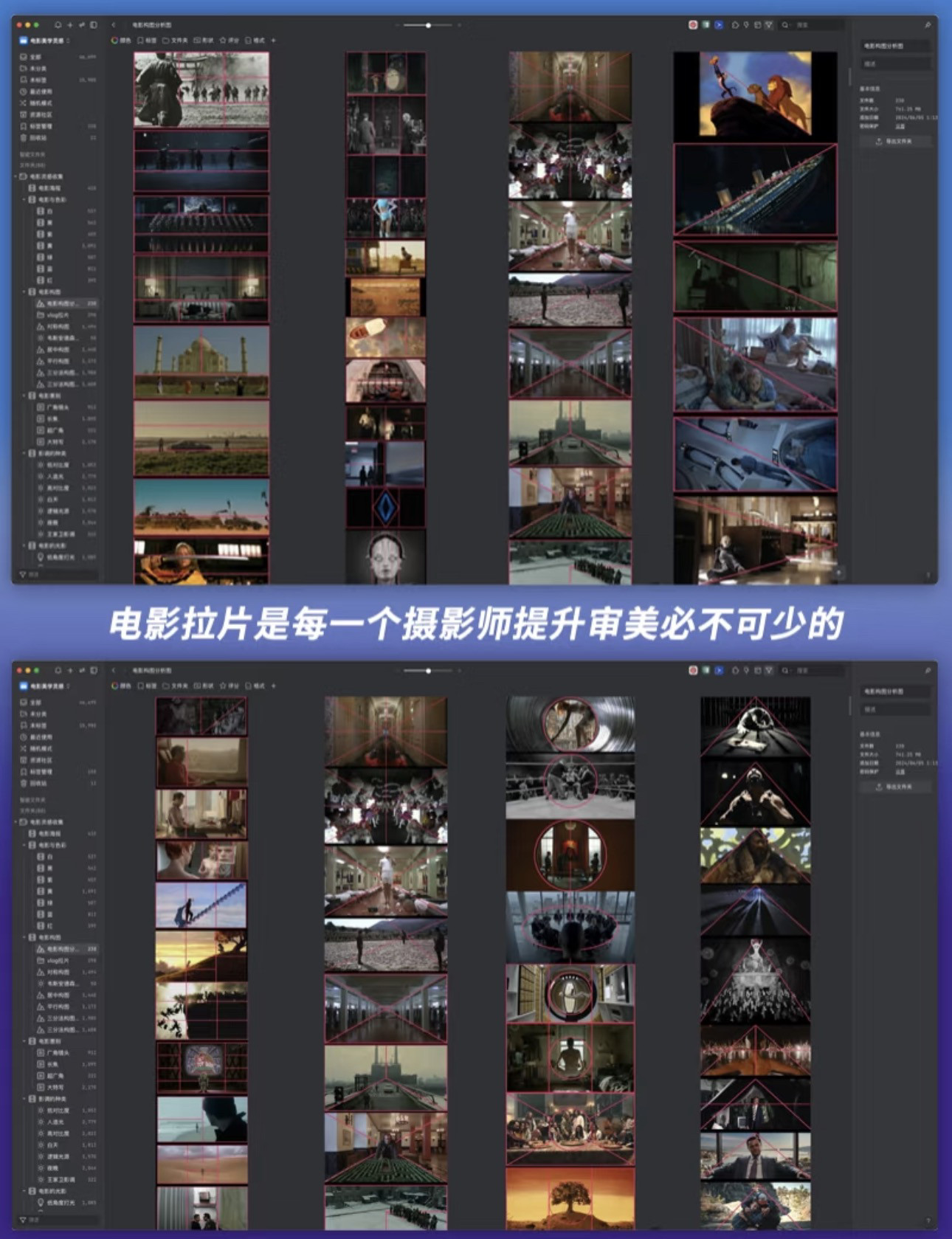The image size is (952, 1239).
Task: Click the 设置 link in the top window inspector
Action: click(x=900, y=126)
